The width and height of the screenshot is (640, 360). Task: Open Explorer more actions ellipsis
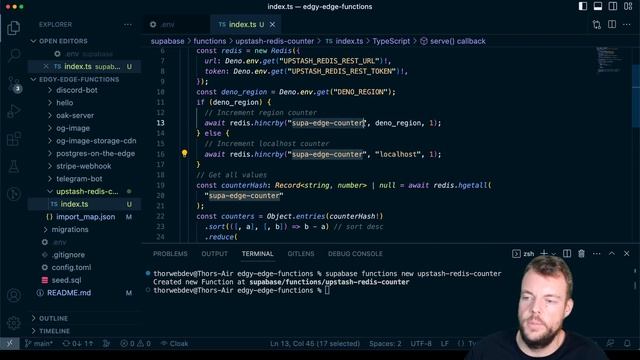pos(128,24)
